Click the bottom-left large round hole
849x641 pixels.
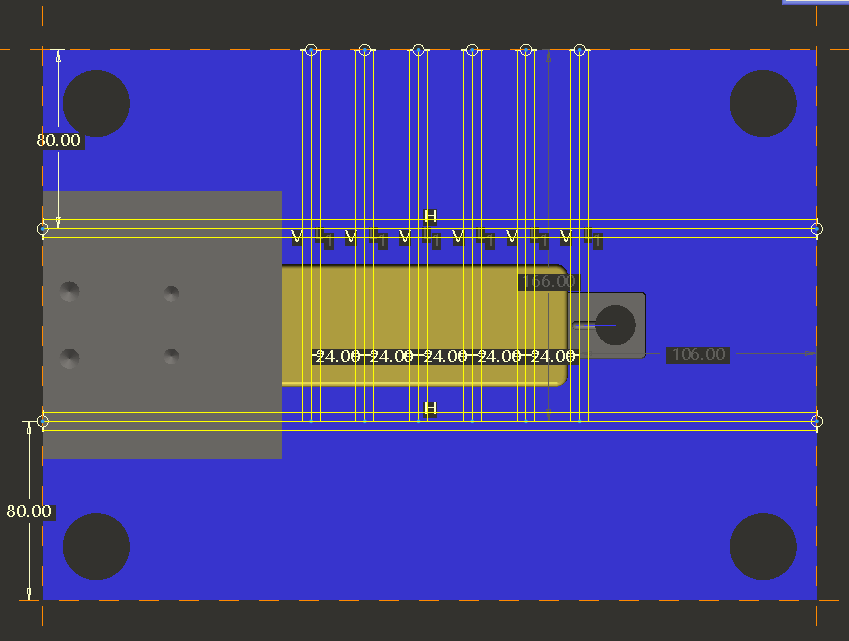coord(96,546)
